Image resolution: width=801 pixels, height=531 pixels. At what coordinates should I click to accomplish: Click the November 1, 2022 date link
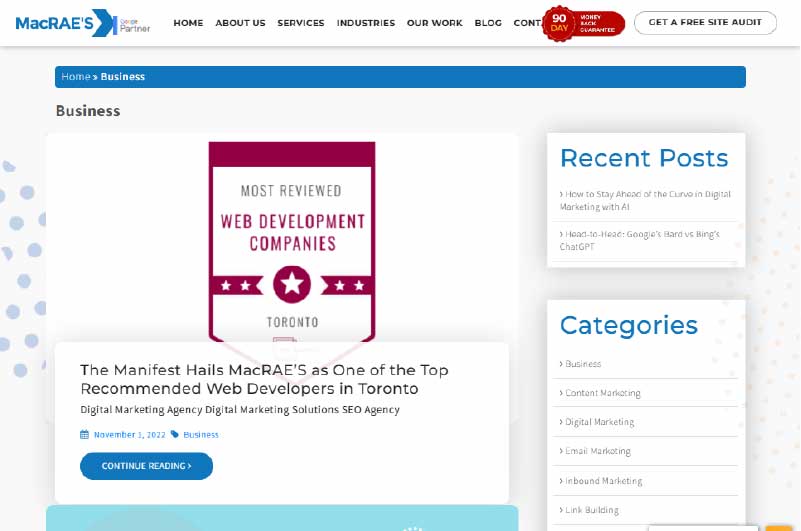coord(130,435)
